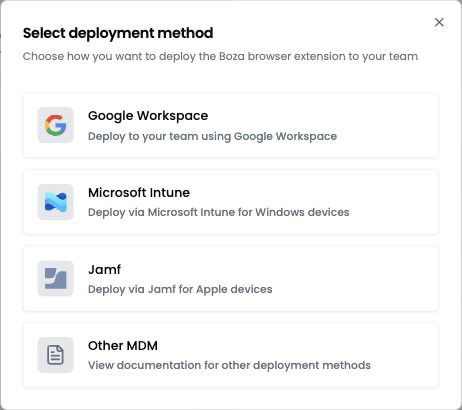This screenshot has height=410, width=462.
Task: Click the Google logo icon
Action: [x=55, y=125]
